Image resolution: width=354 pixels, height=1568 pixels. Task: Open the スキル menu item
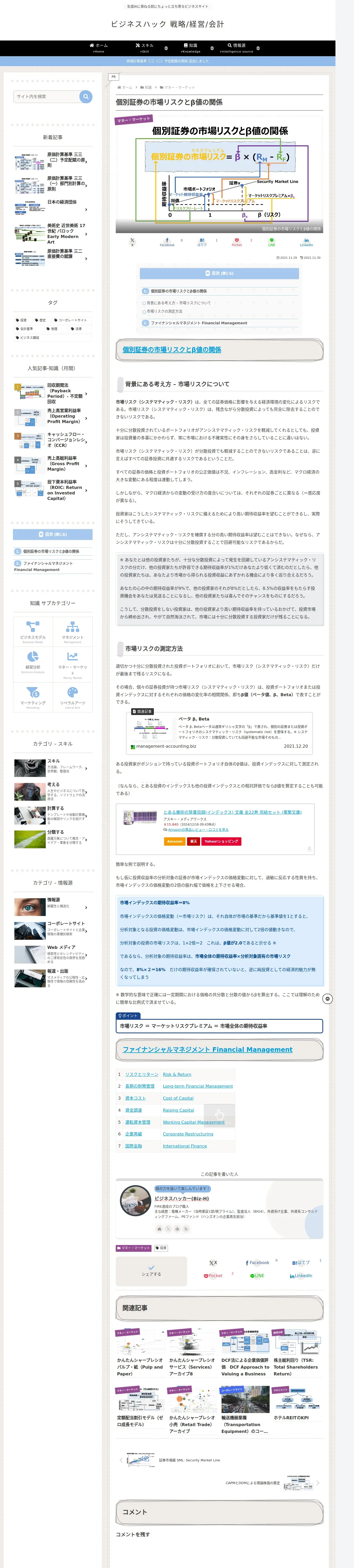(145, 48)
